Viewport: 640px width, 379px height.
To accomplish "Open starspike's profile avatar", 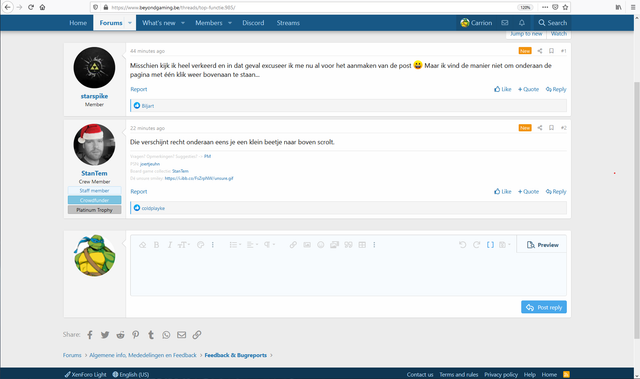I will click(94, 68).
